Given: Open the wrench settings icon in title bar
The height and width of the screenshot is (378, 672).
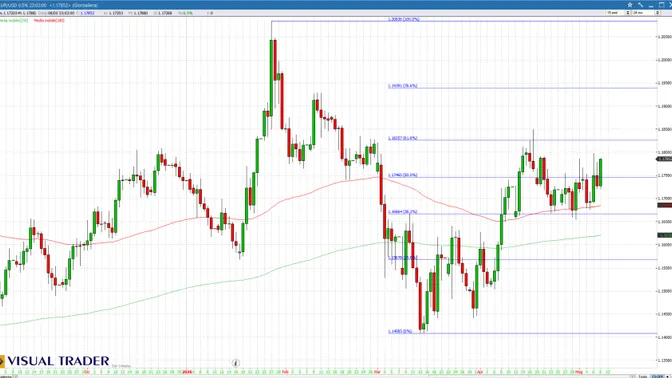Looking at the screenshot, I should tap(641, 5).
